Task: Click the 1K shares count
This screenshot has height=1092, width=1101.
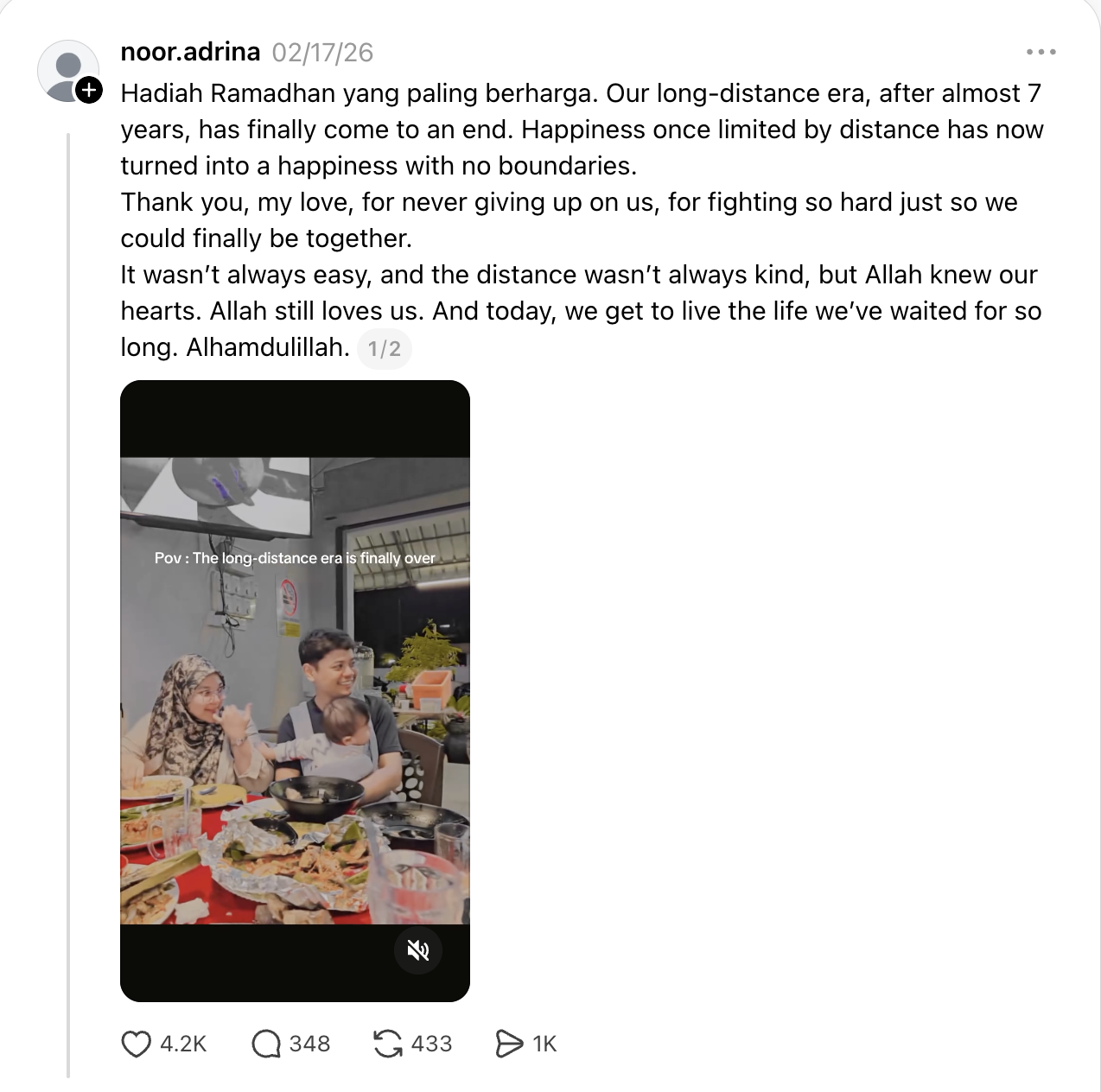Action: tap(544, 1044)
